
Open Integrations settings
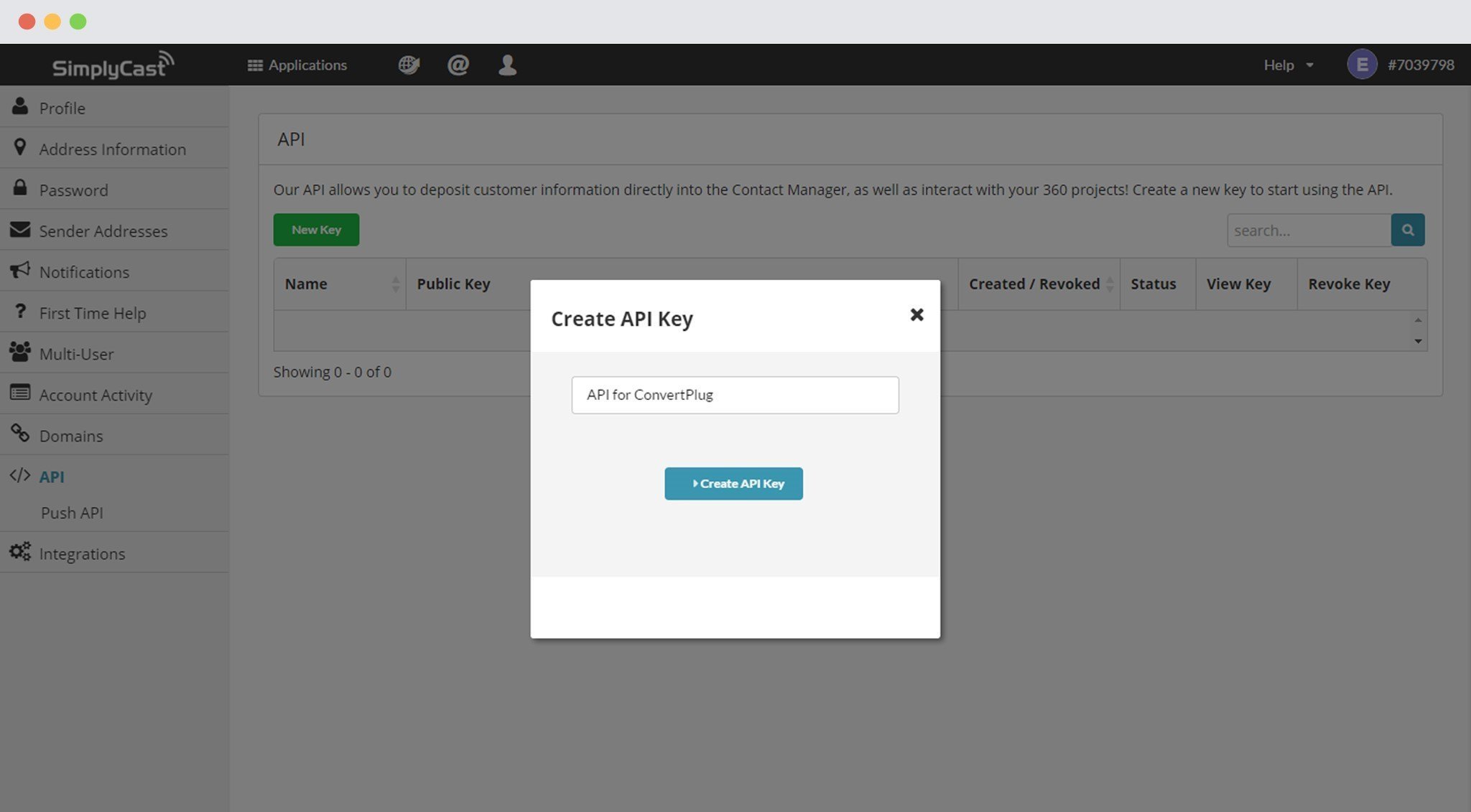point(114,553)
